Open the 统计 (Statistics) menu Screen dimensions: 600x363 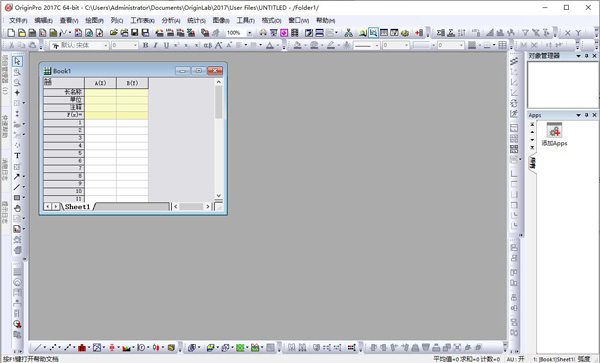coord(196,21)
